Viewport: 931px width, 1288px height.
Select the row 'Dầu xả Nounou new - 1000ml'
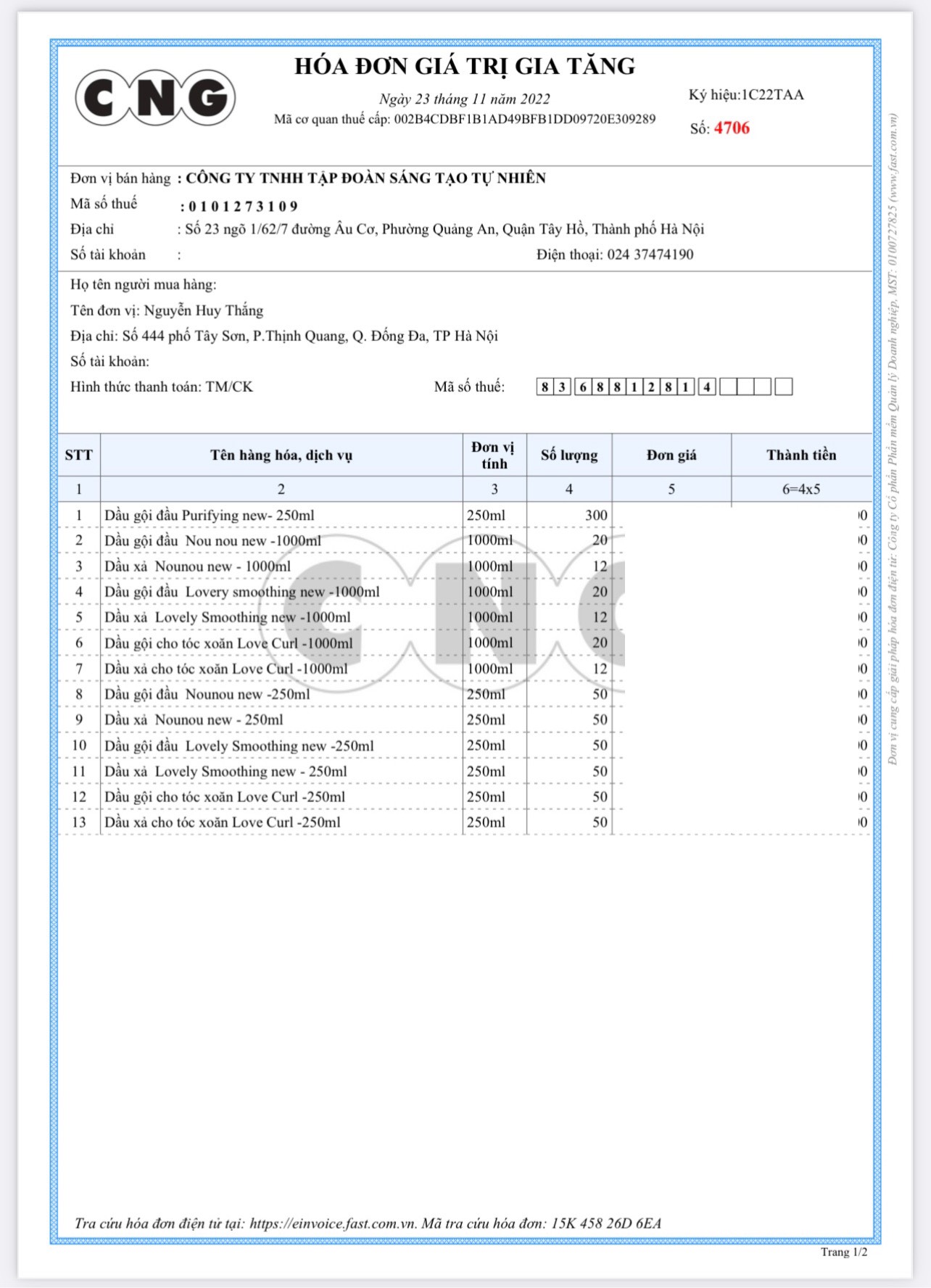pos(464,566)
